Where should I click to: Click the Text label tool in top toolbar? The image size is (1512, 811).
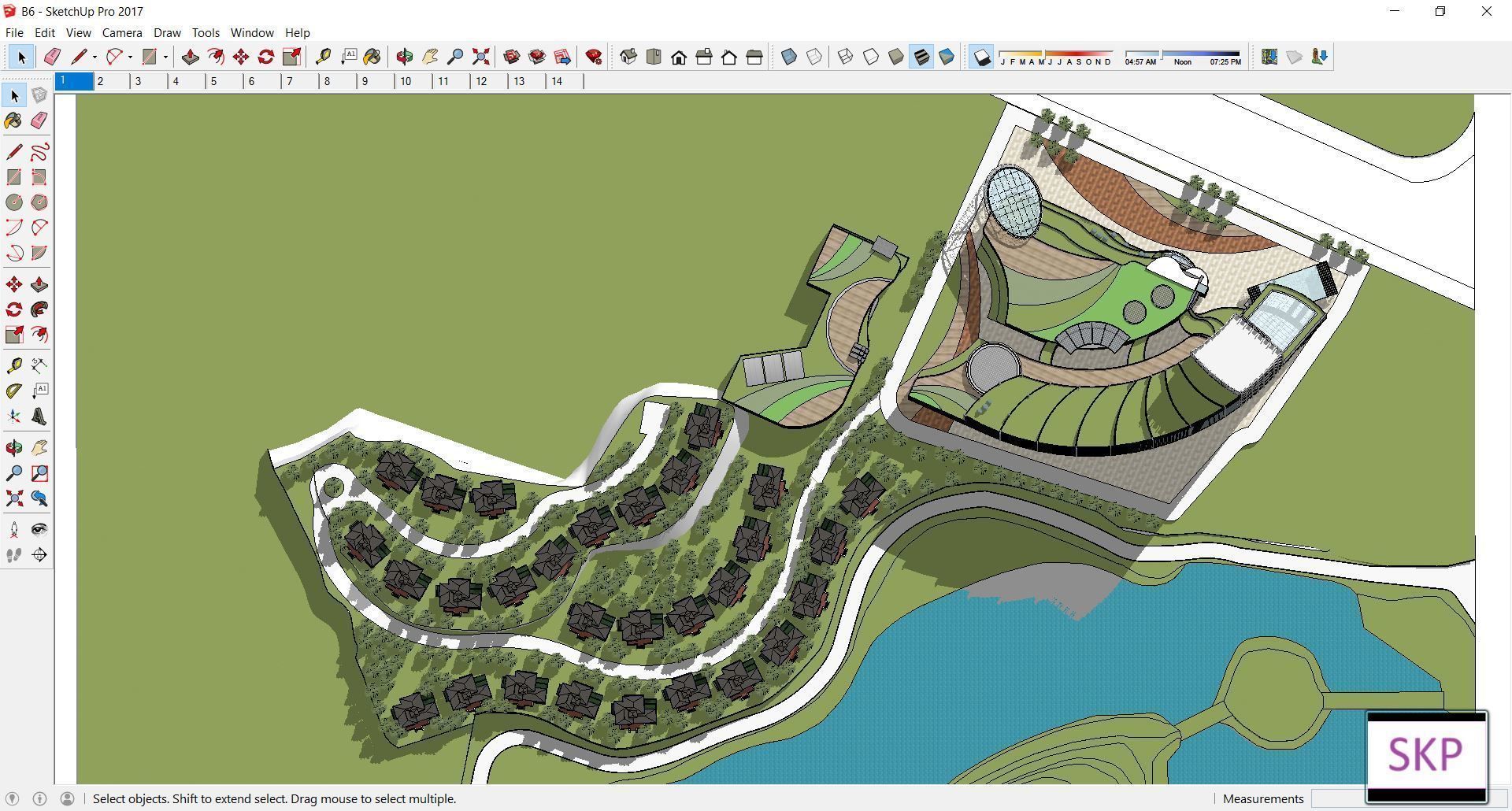click(x=348, y=57)
